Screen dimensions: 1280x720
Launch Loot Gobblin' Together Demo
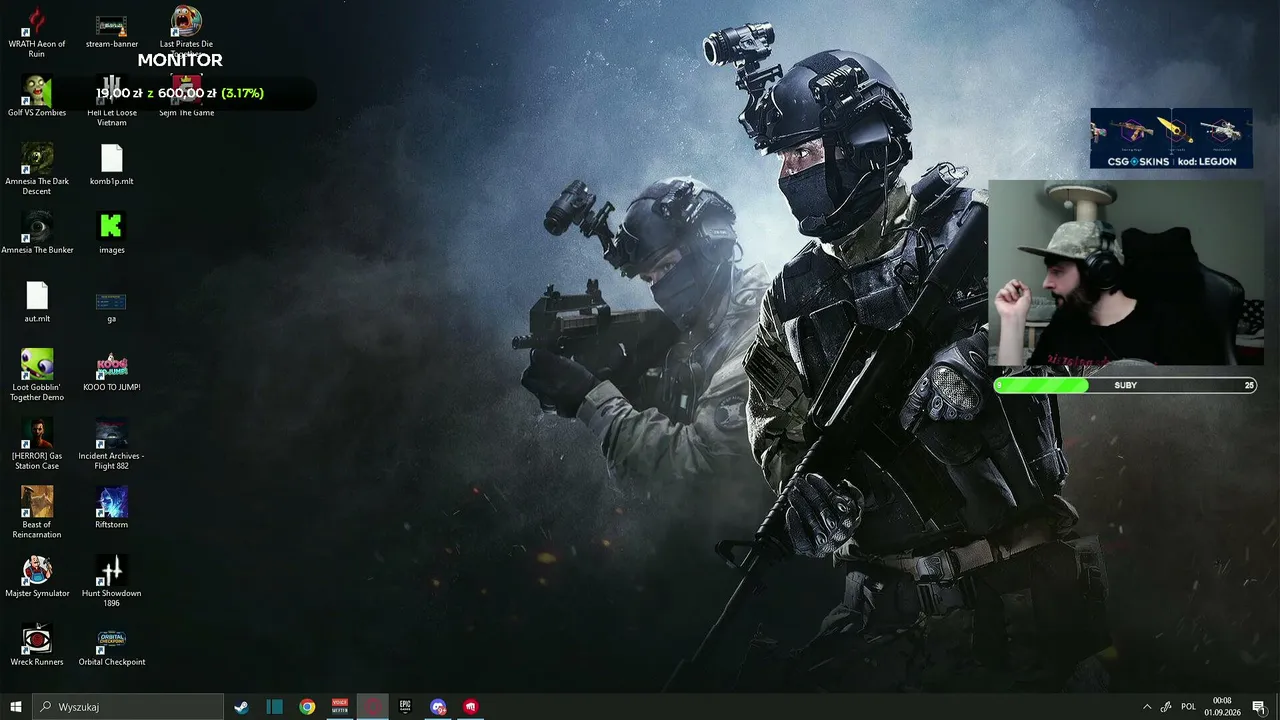click(x=37, y=375)
